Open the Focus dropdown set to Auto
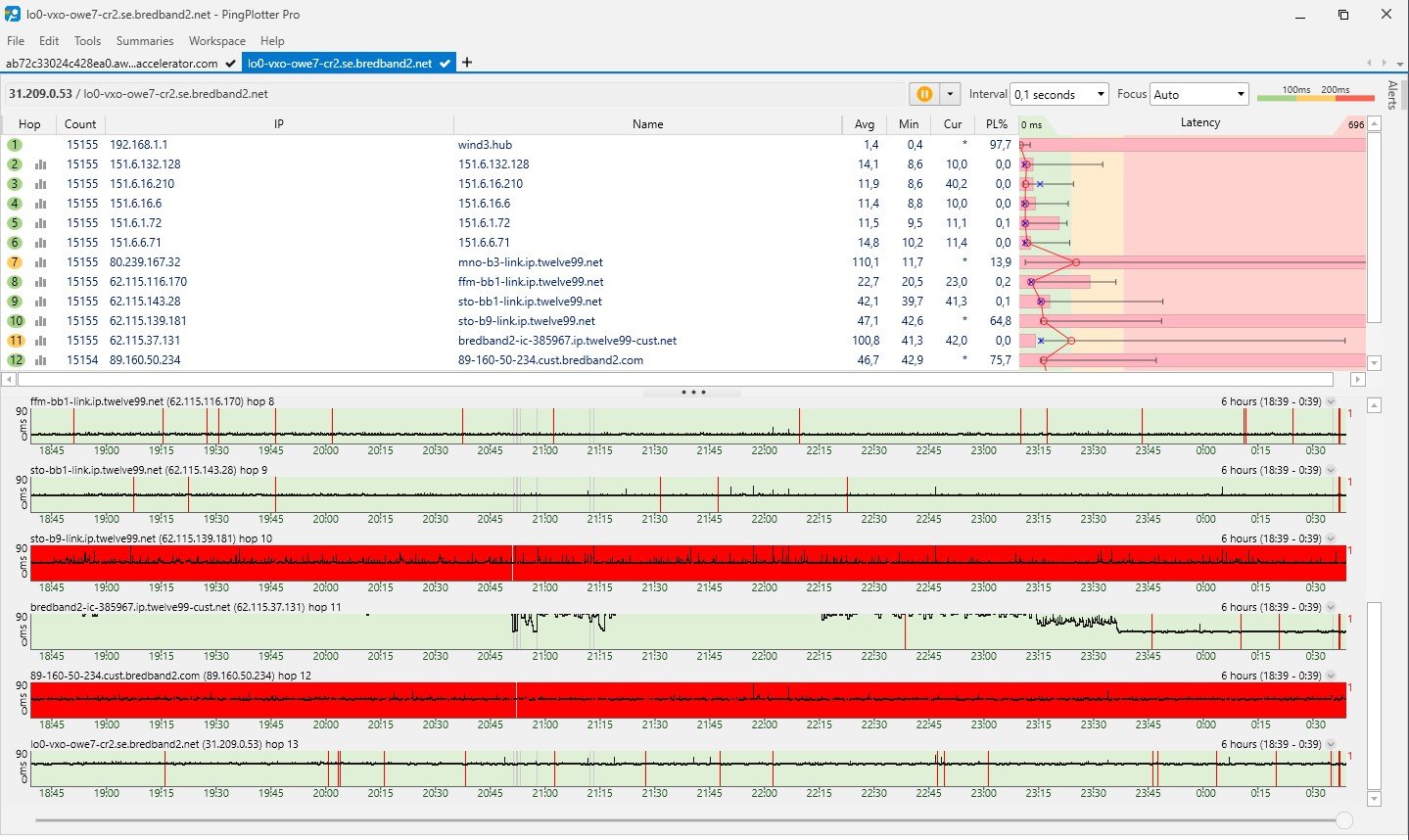 coord(1198,94)
